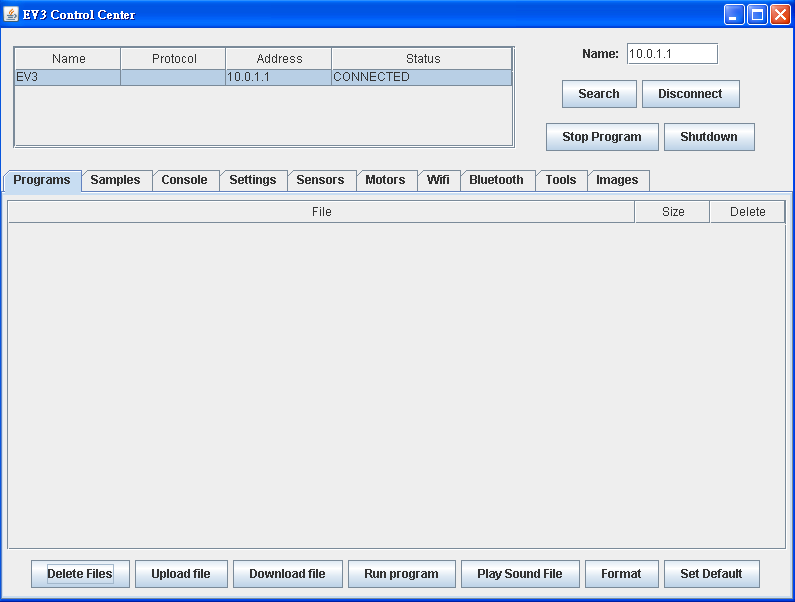Open the Samples tab
The image size is (795, 602).
pyautogui.click(x=116, y=180)
